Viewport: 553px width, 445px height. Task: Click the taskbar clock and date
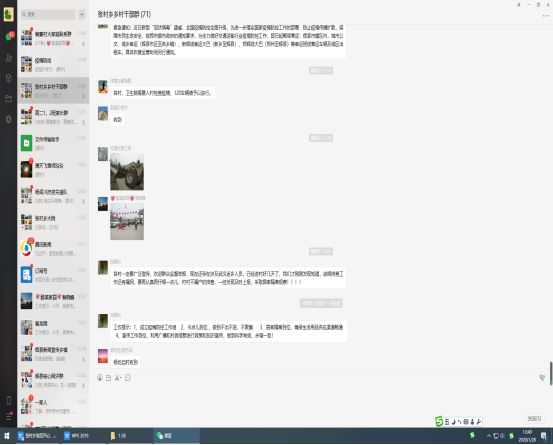(x=527, y=436)
